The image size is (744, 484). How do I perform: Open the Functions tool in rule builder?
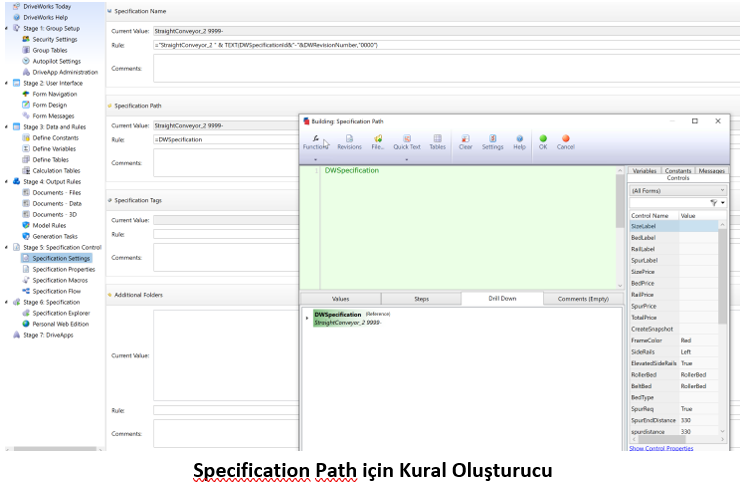(x=315, y=141)
